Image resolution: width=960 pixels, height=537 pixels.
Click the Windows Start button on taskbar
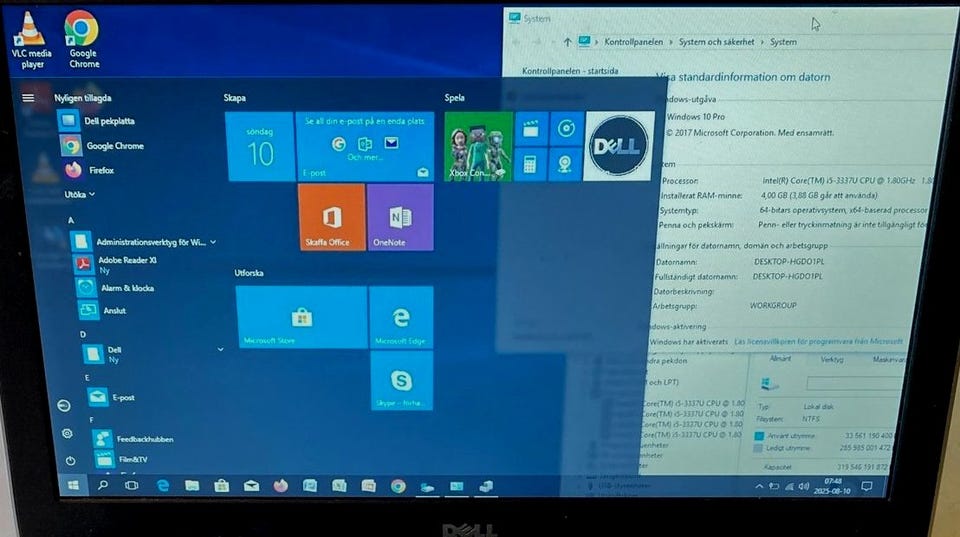[73, 486]
